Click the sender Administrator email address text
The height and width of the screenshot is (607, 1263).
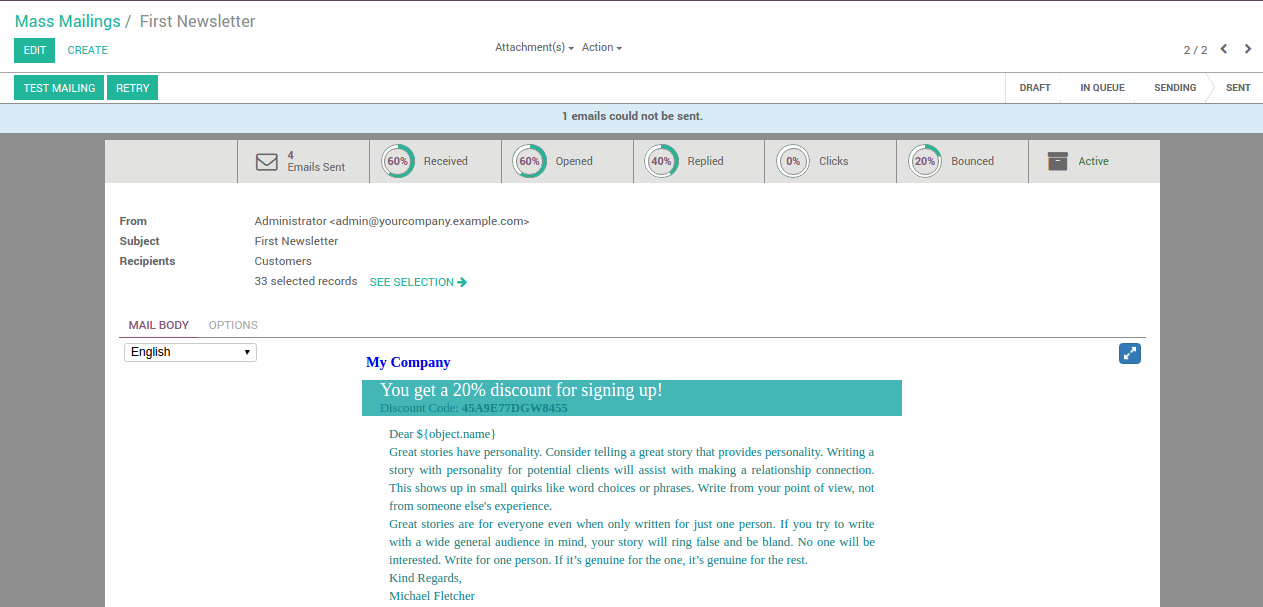[392, 221]
